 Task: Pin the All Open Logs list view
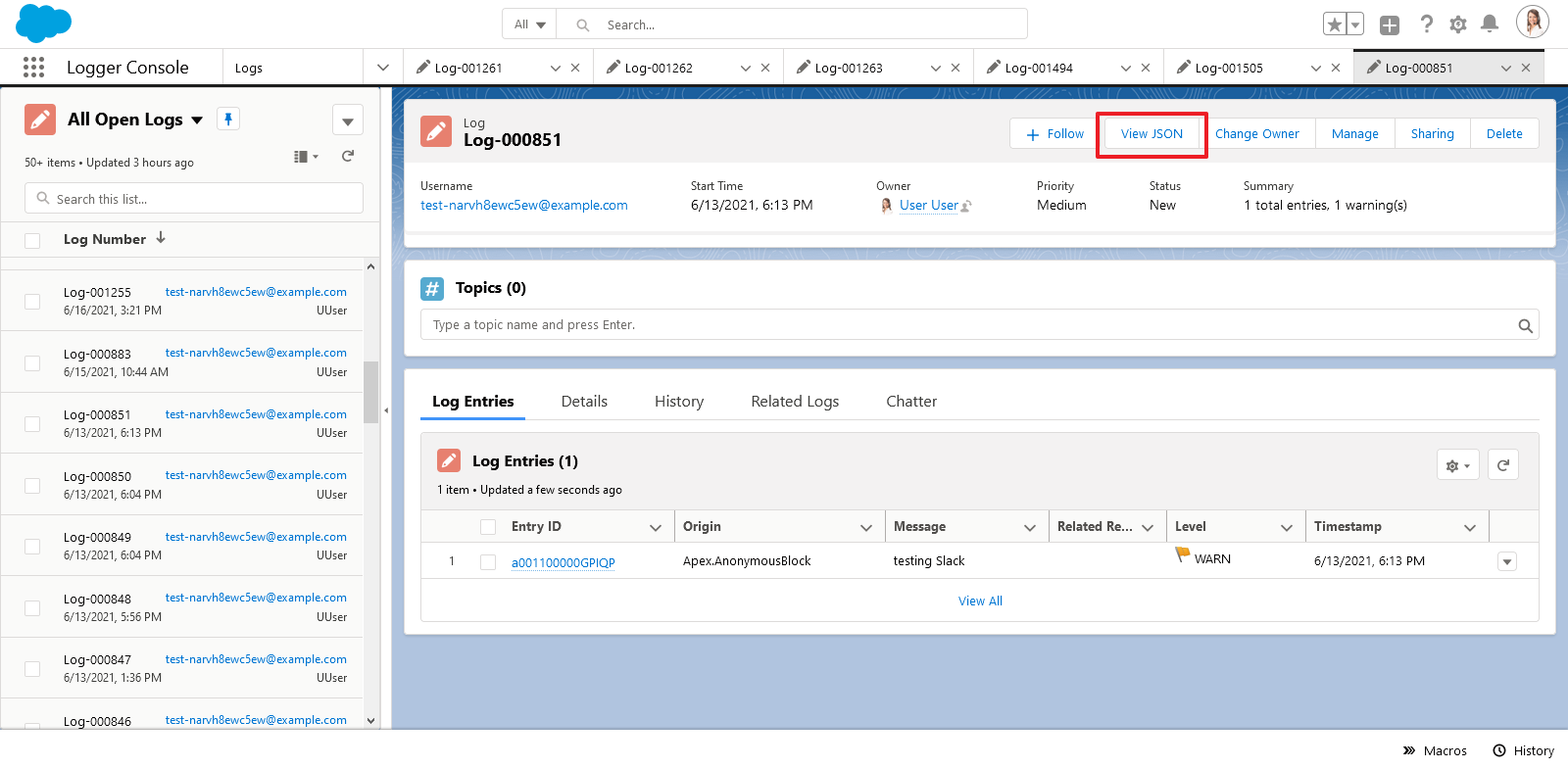[228, 120]
